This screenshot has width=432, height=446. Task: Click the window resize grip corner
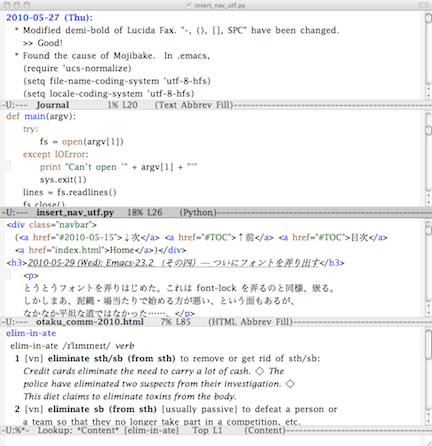pos(428,442)
